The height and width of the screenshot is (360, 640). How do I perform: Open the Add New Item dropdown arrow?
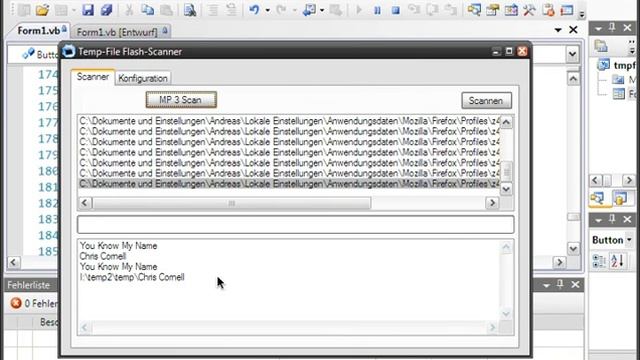pyautogui.click(x=74, y=10)
